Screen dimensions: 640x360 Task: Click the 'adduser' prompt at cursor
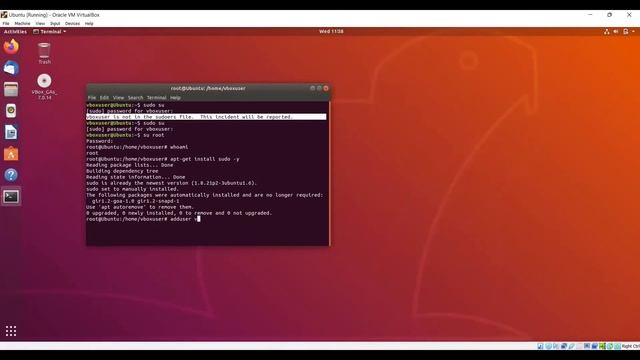pos(143,219)
